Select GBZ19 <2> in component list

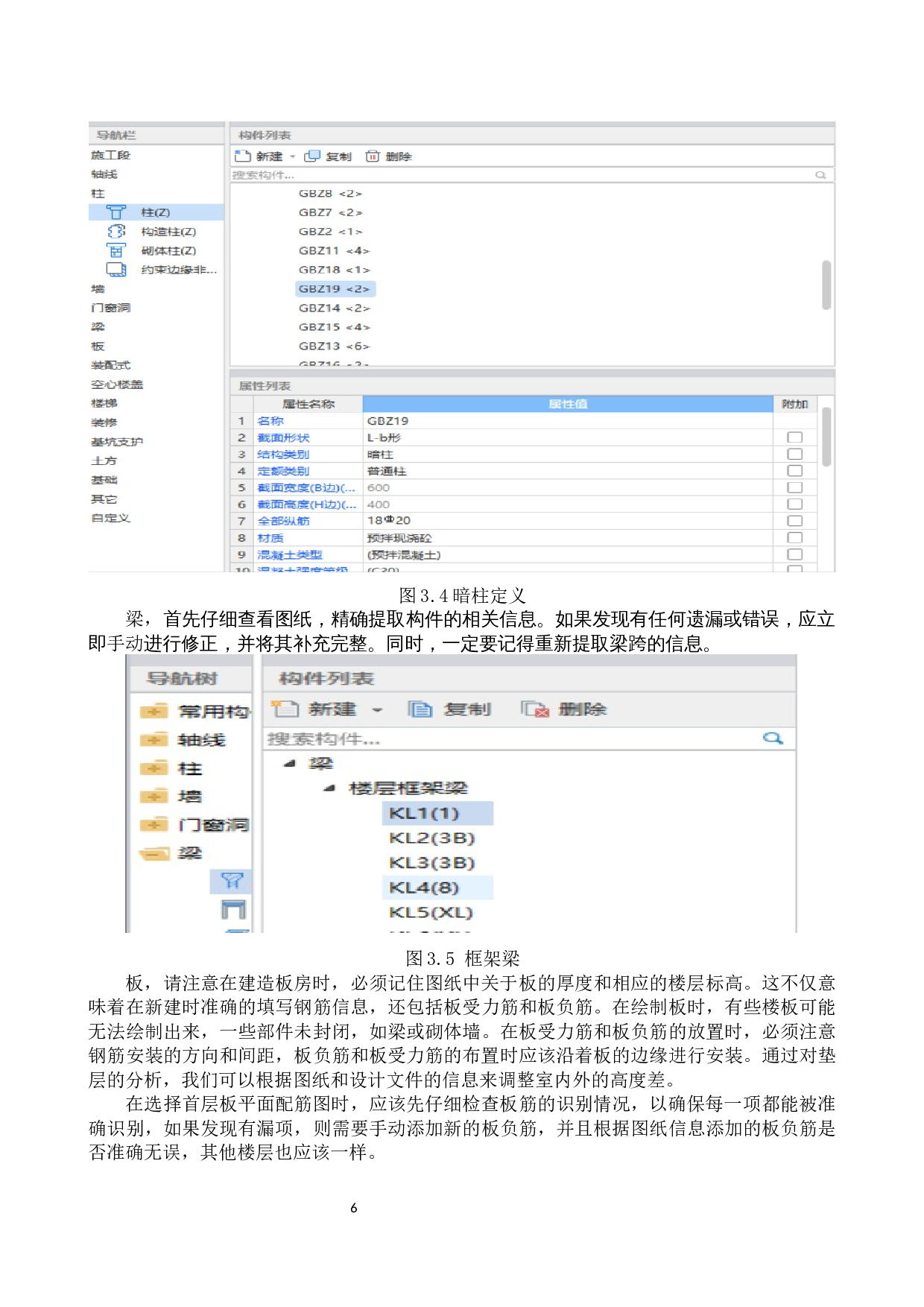[x=334, y=288]
